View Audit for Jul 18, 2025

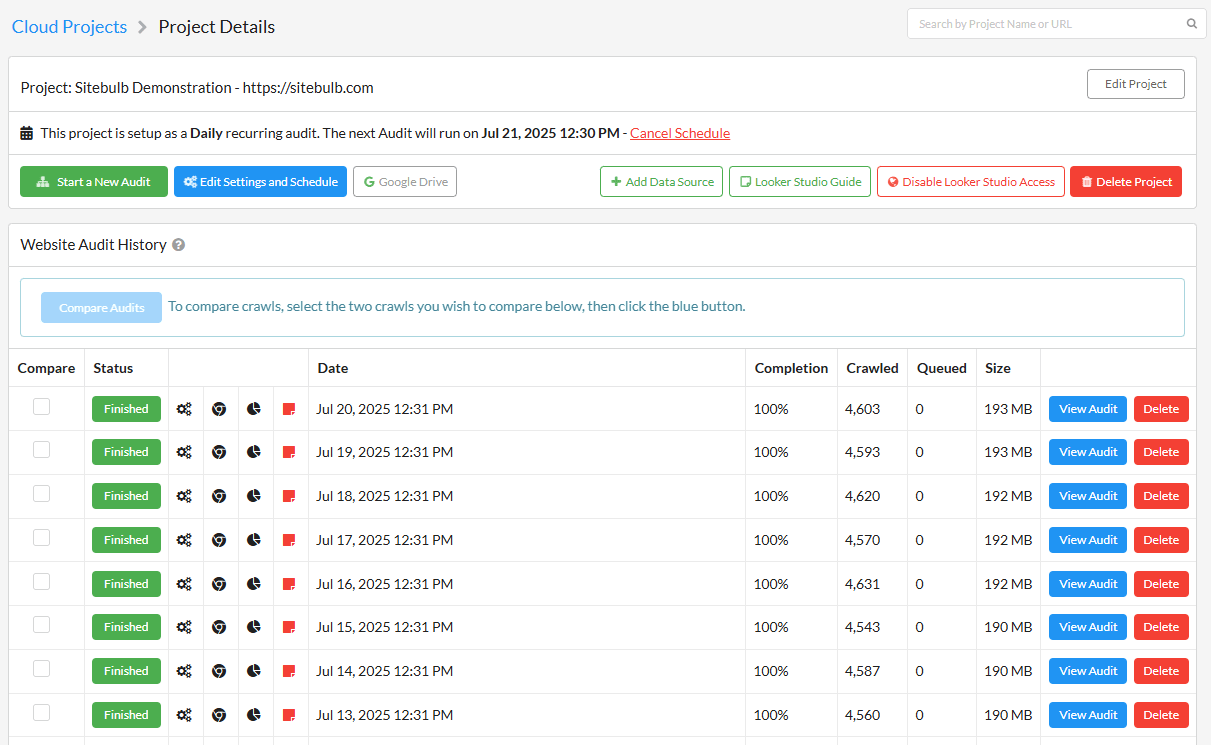click(x=1088, y=496)
